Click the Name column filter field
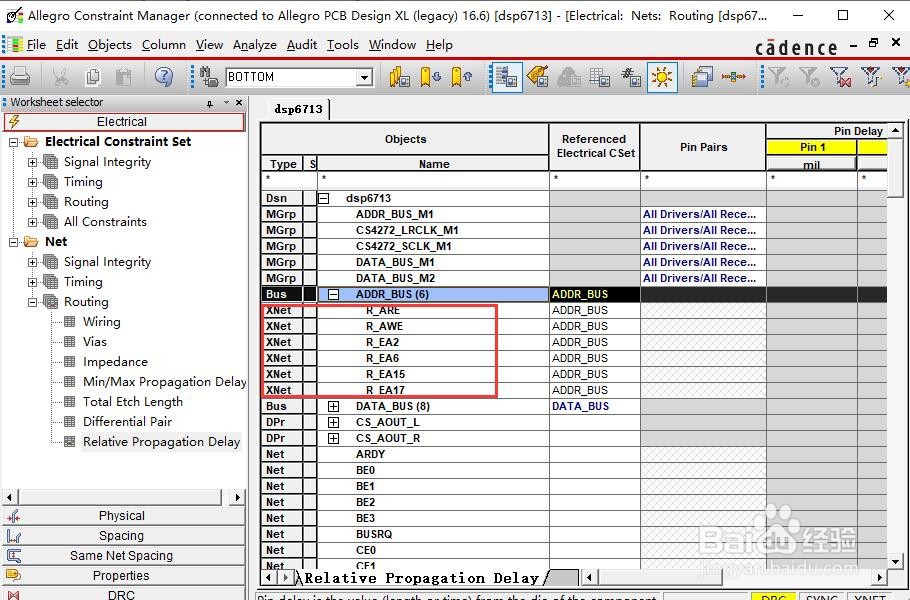The height and width of the screenshot is (600, 910). coord(433,179)
